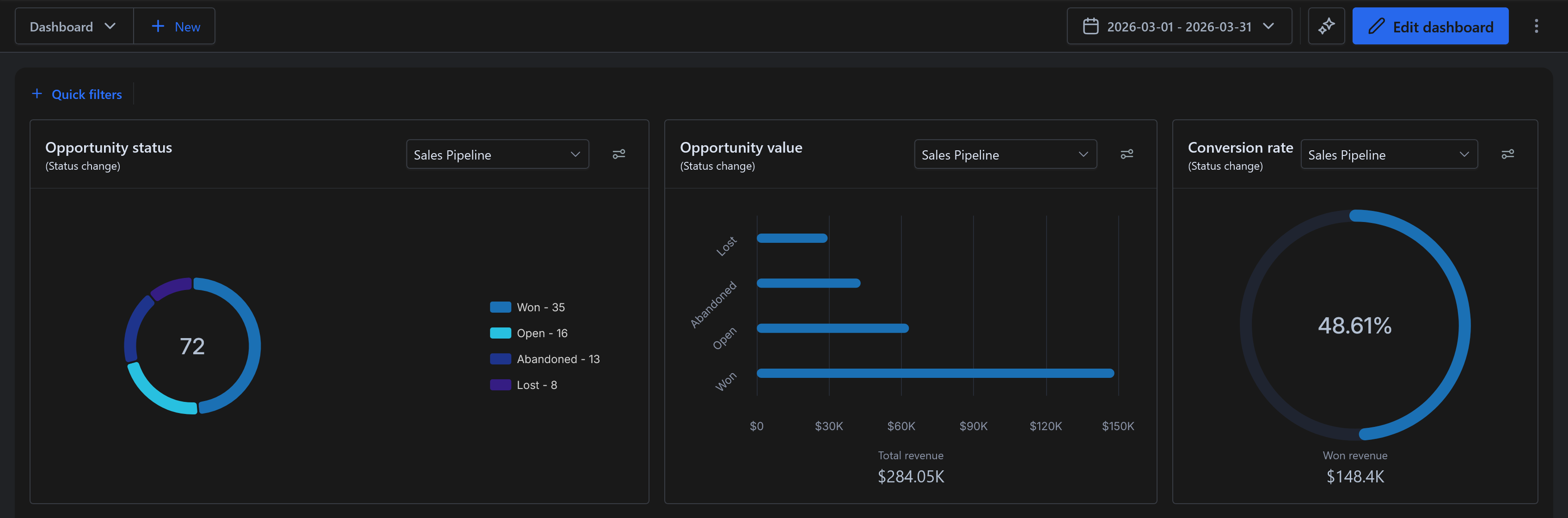Click the Open legend color swatch
Viewport: 1568px width, 518px height.
coord(500,333)
